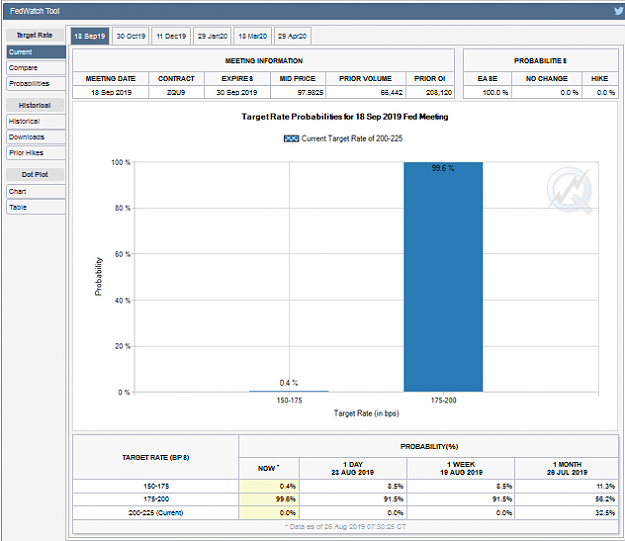
Task: Click the 208,120 prior OI value
Action: 439,92
